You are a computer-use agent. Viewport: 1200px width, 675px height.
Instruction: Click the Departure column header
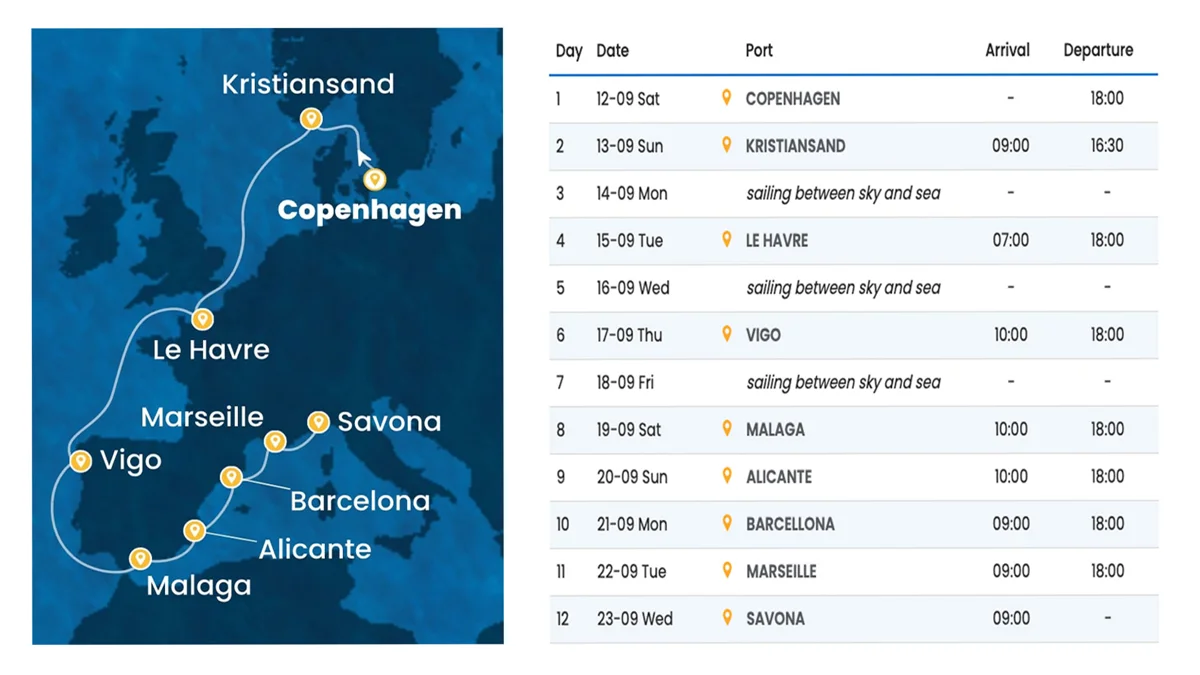click(x=1098, y=50)
